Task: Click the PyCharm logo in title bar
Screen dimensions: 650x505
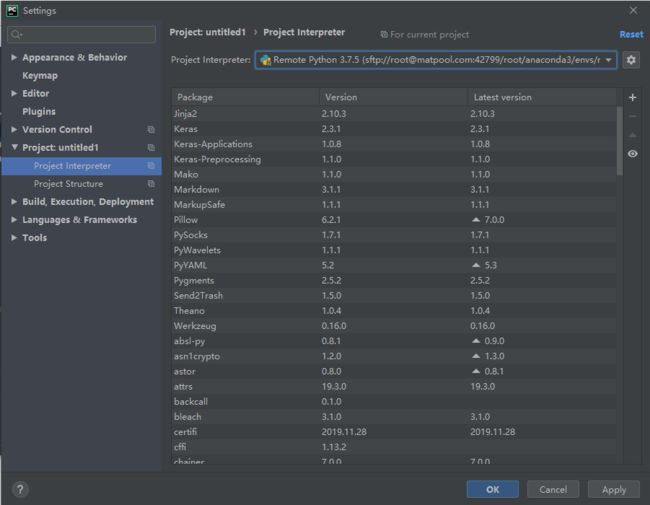Action: point(12,10)
